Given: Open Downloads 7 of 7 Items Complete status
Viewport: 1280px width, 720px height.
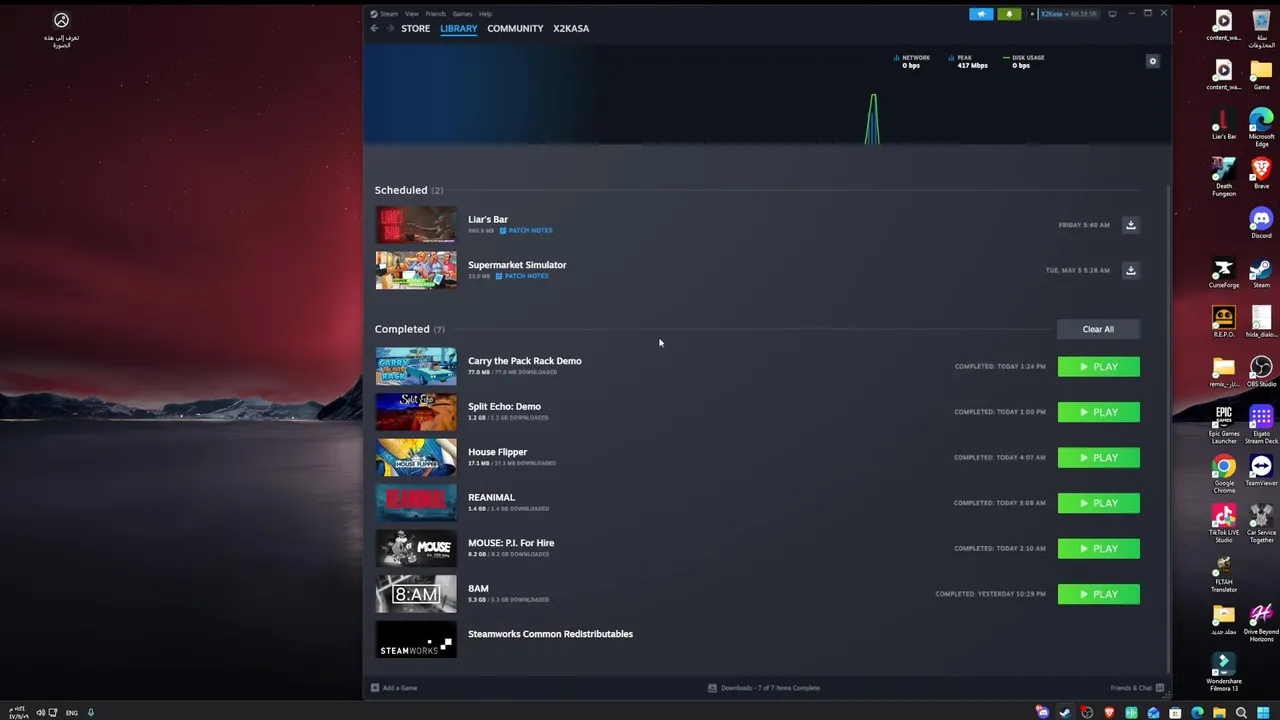Looking at the screenshot, I should [x=764, y=688].
